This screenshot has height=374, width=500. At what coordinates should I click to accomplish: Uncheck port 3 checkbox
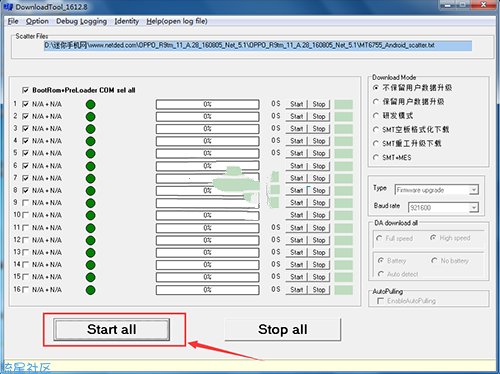(x=25, y=128)
